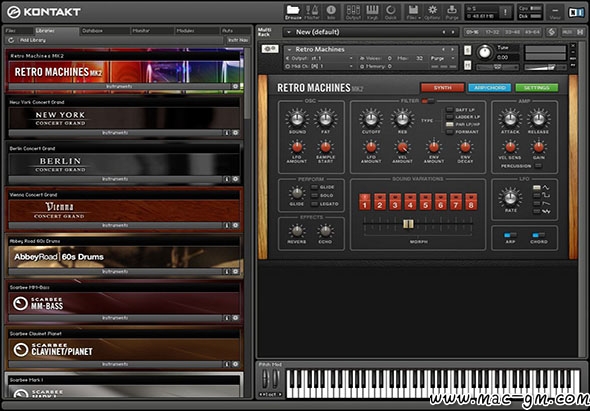590x411 pixels.
Task: Select the LADDER LP filter type
Action: click(450, 117)
